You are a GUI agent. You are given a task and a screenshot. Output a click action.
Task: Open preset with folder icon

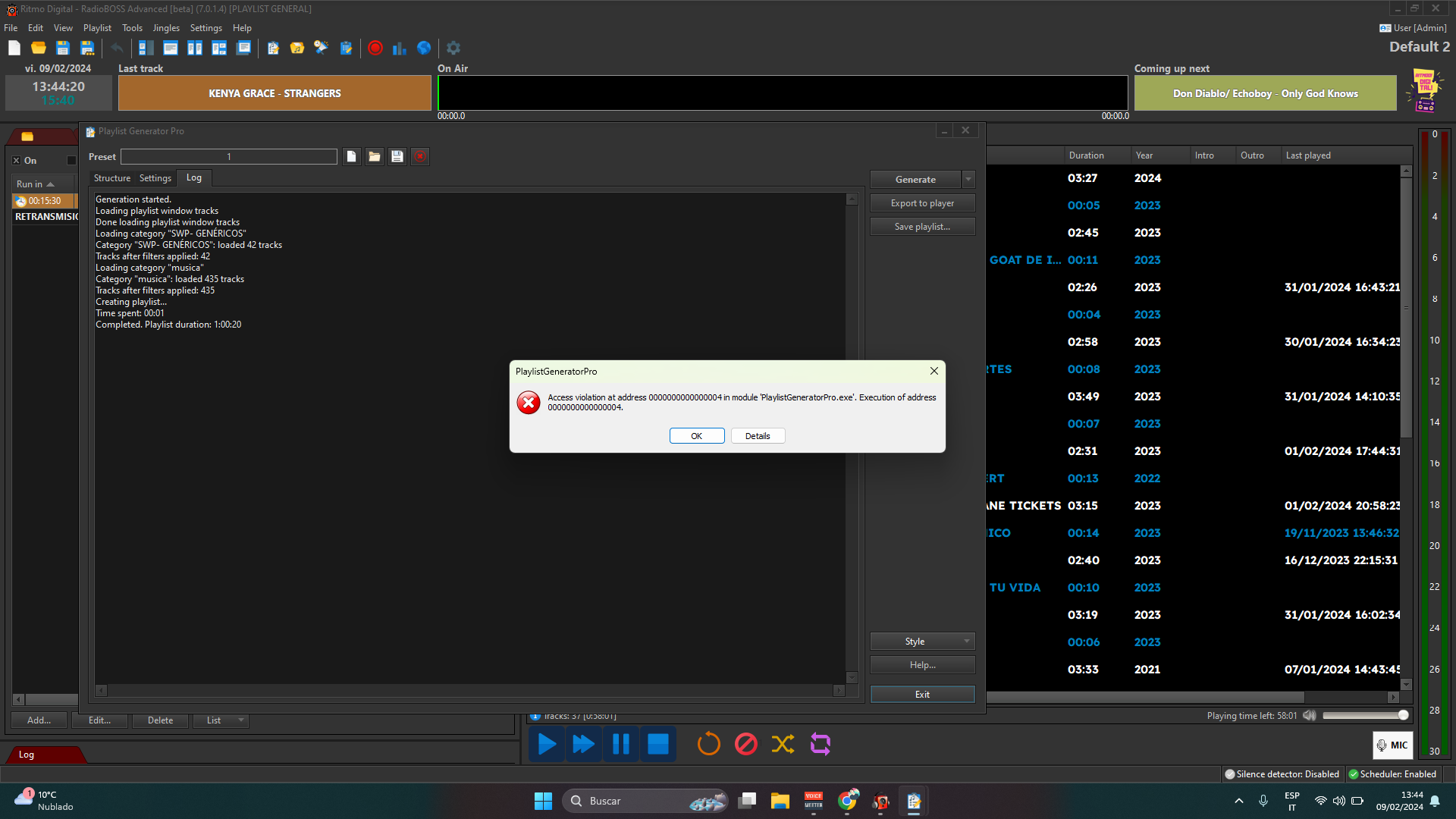pyautogui.click(x=374, y=156)
